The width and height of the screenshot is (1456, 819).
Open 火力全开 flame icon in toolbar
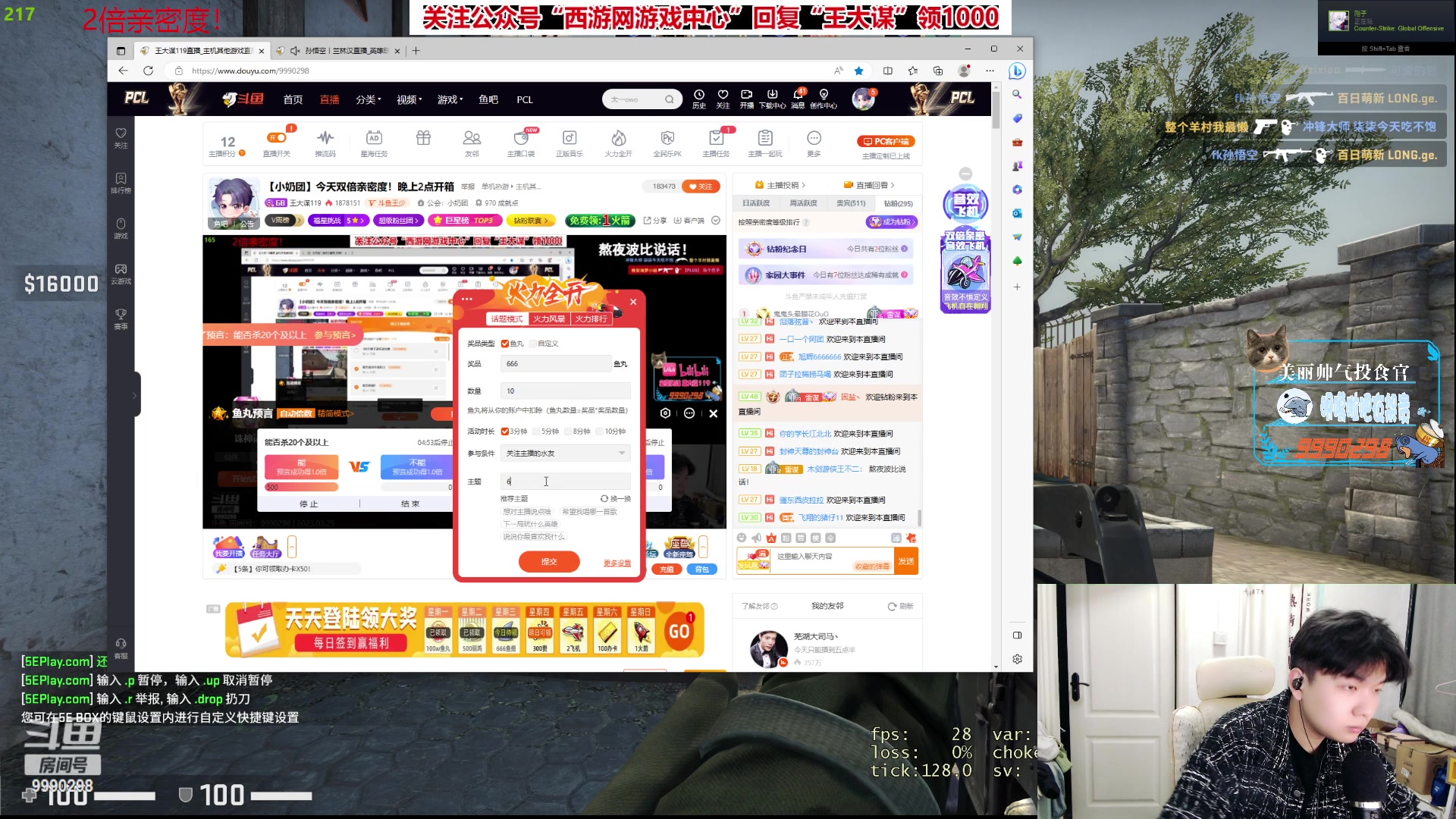pyautogui.click(x=619, y=138)
